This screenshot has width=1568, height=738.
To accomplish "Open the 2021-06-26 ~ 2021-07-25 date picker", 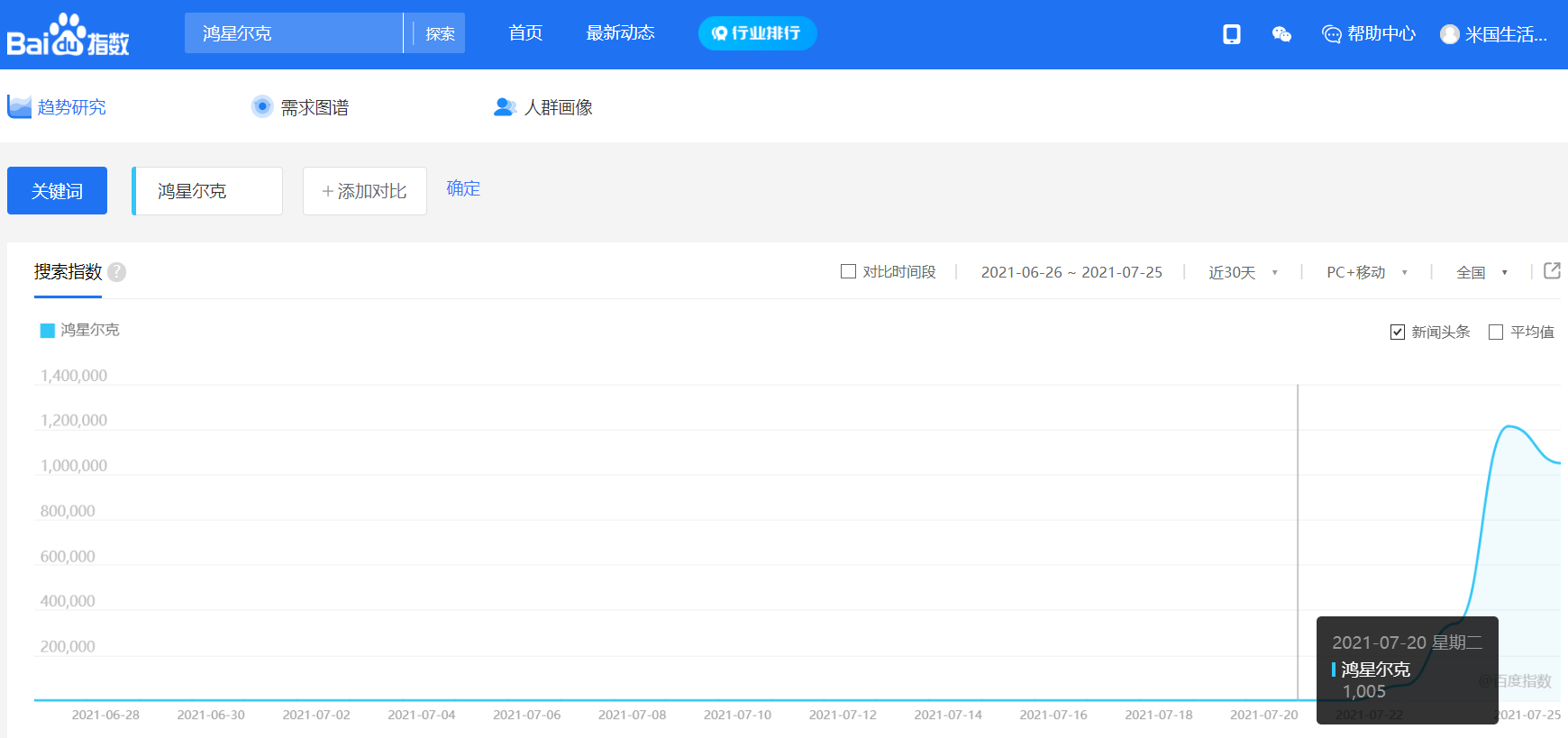I will pos(1071,272).
